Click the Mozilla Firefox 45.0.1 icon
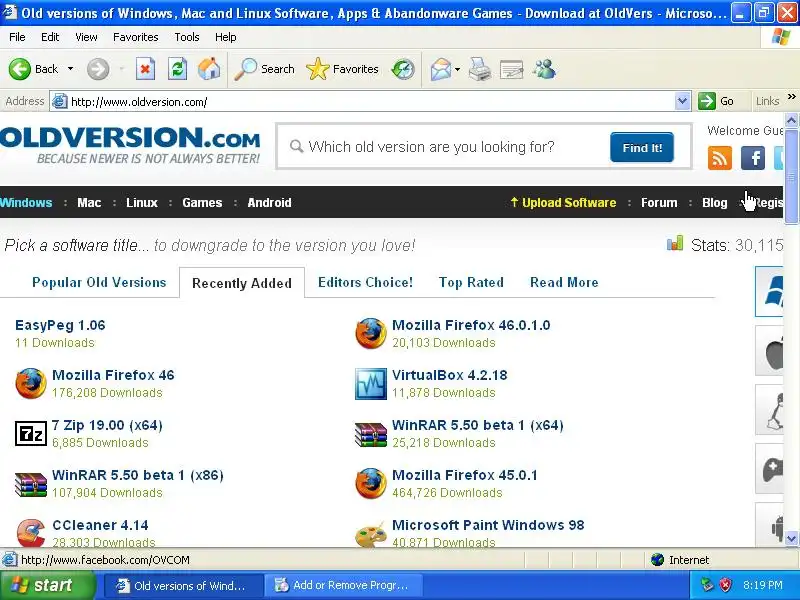Viewport: 800px width, 600px height. pyautogui.click(x=371, y=483)
